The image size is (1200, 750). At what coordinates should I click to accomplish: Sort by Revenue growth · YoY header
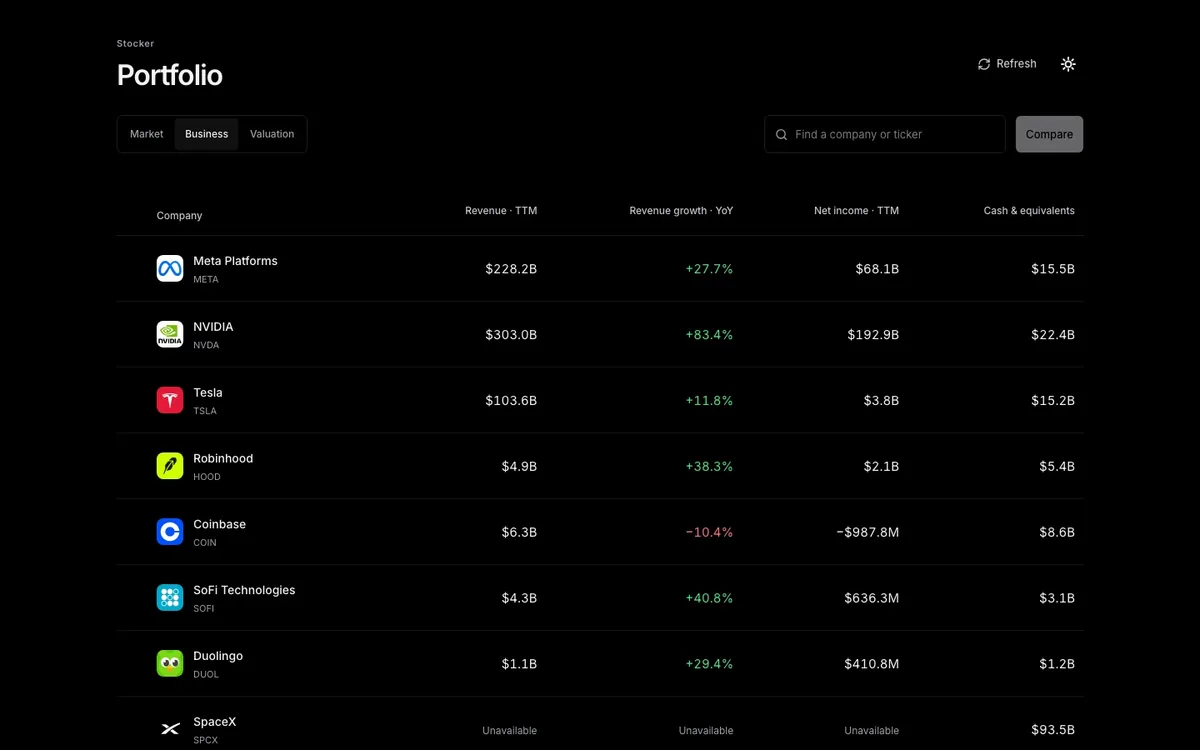[681, 210]
